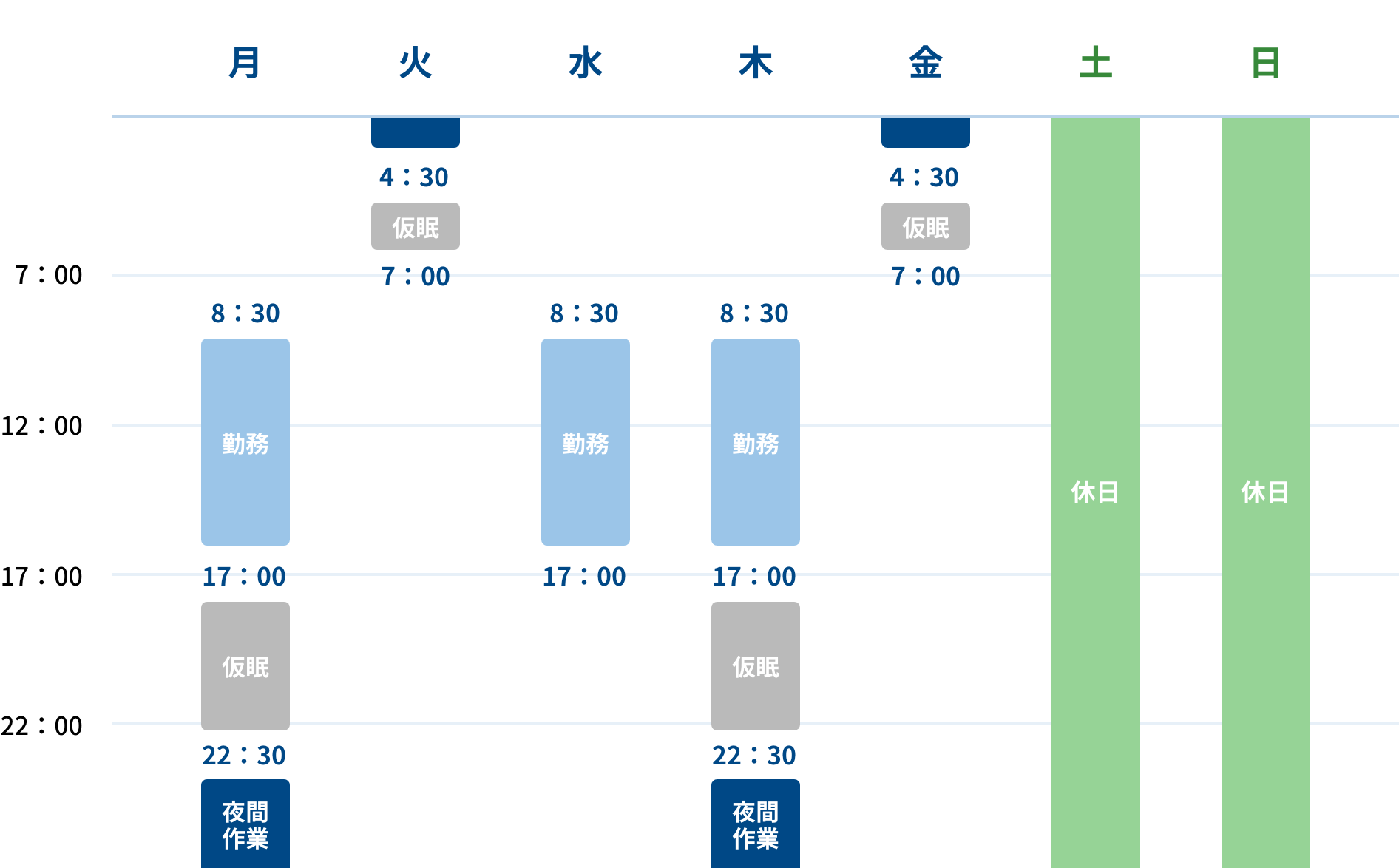Click Monday's 夜間作業 night work block
Viewport: 1399px width, 868px height.
point(245,824)
